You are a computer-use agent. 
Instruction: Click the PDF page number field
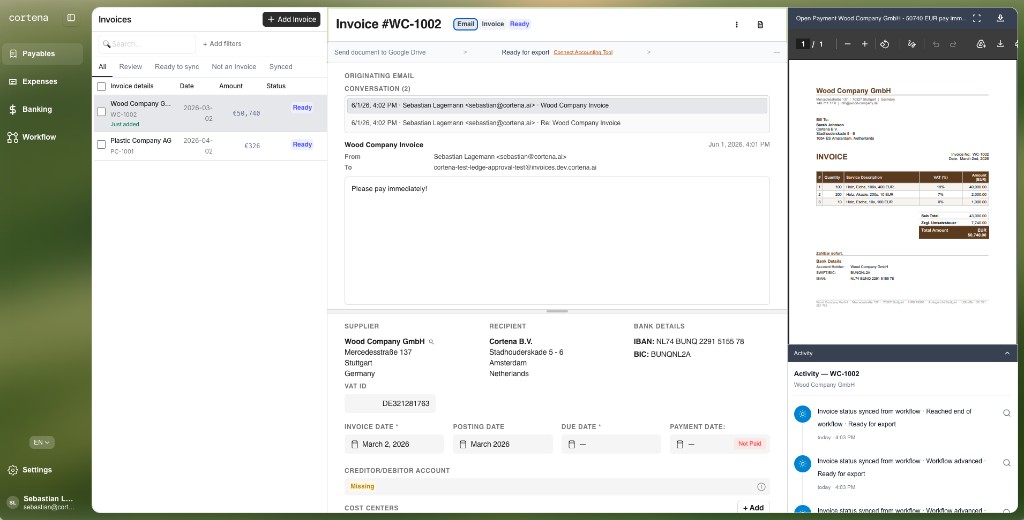point(802,44)
